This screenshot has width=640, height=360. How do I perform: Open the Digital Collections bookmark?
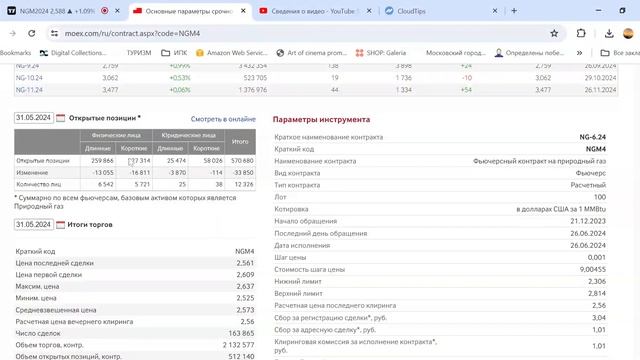click(73, 53)
